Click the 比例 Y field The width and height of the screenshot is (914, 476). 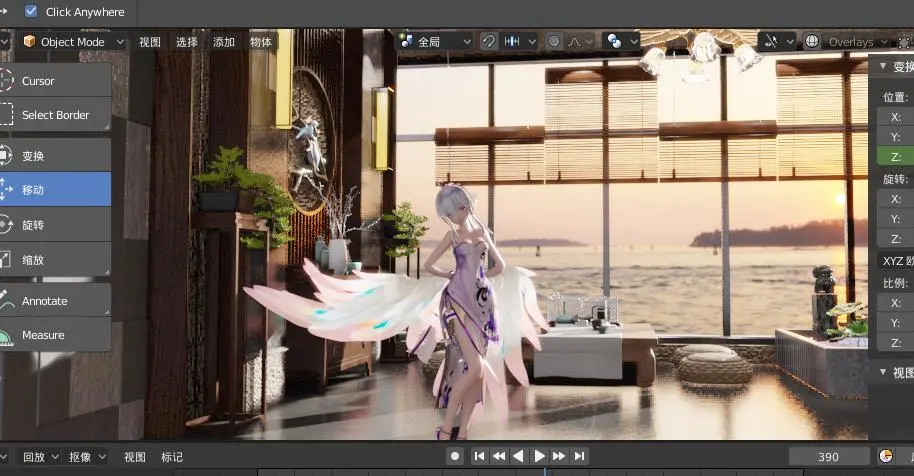pyautogui.click(x=896, y=322)
